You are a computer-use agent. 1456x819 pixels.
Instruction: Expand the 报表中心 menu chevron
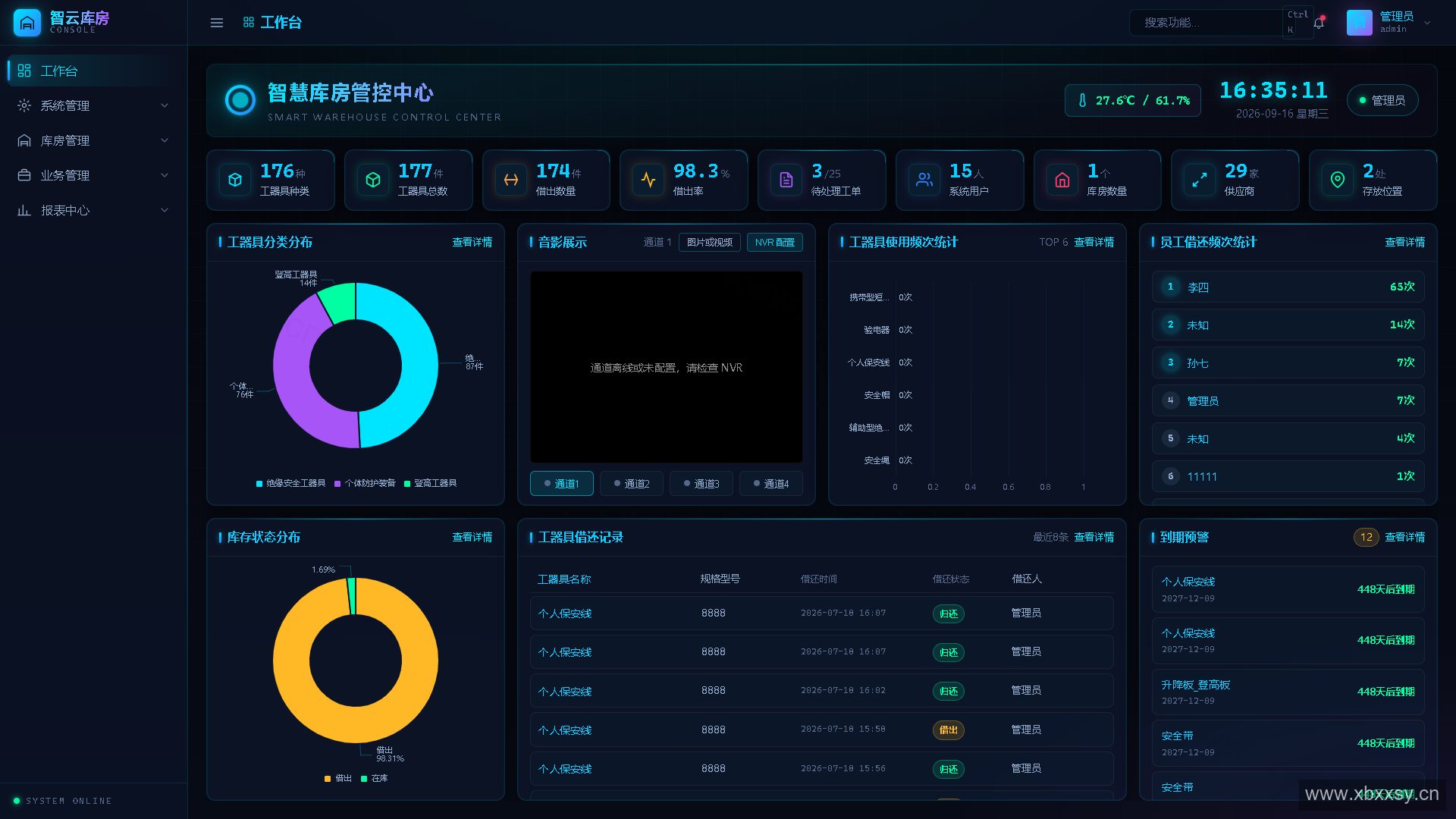165,210
